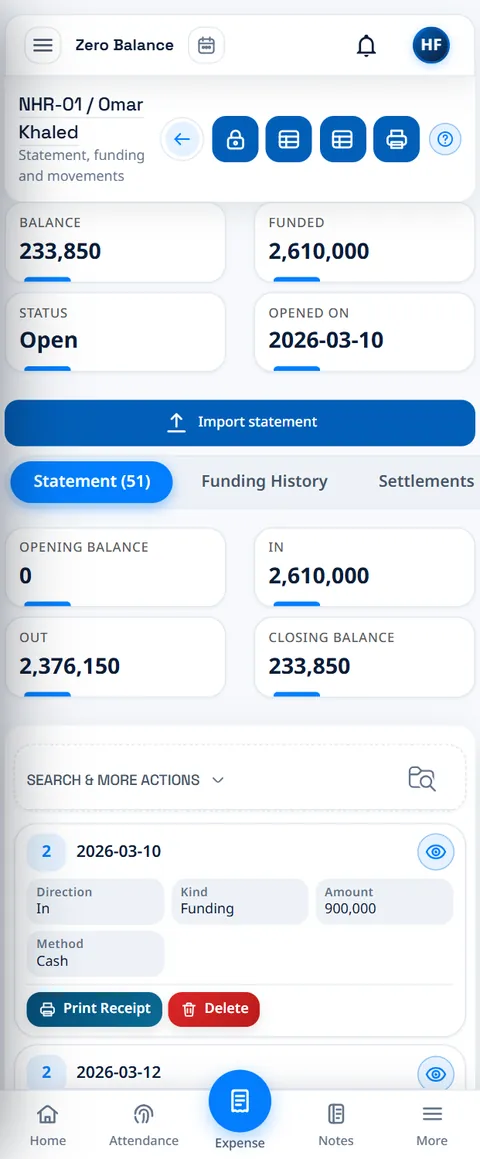Viewport: 480px width, 1159px height.
Task: Delete the 2026-03-10 funding entry
Action: click(x=214, y=1009)
